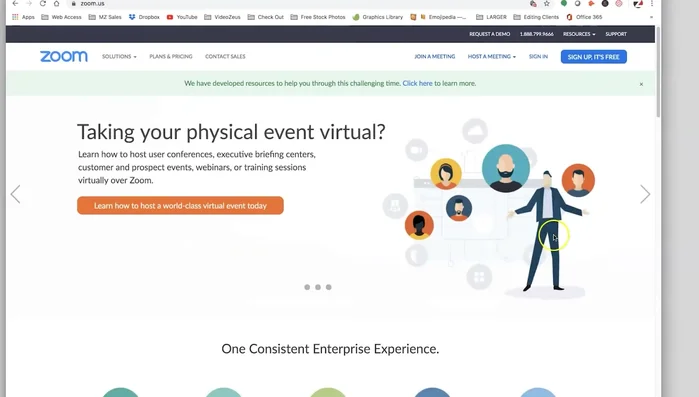Open the Apps bookmarks shortcut
Screen dimensions: 699x397
[x=23, y=17]
